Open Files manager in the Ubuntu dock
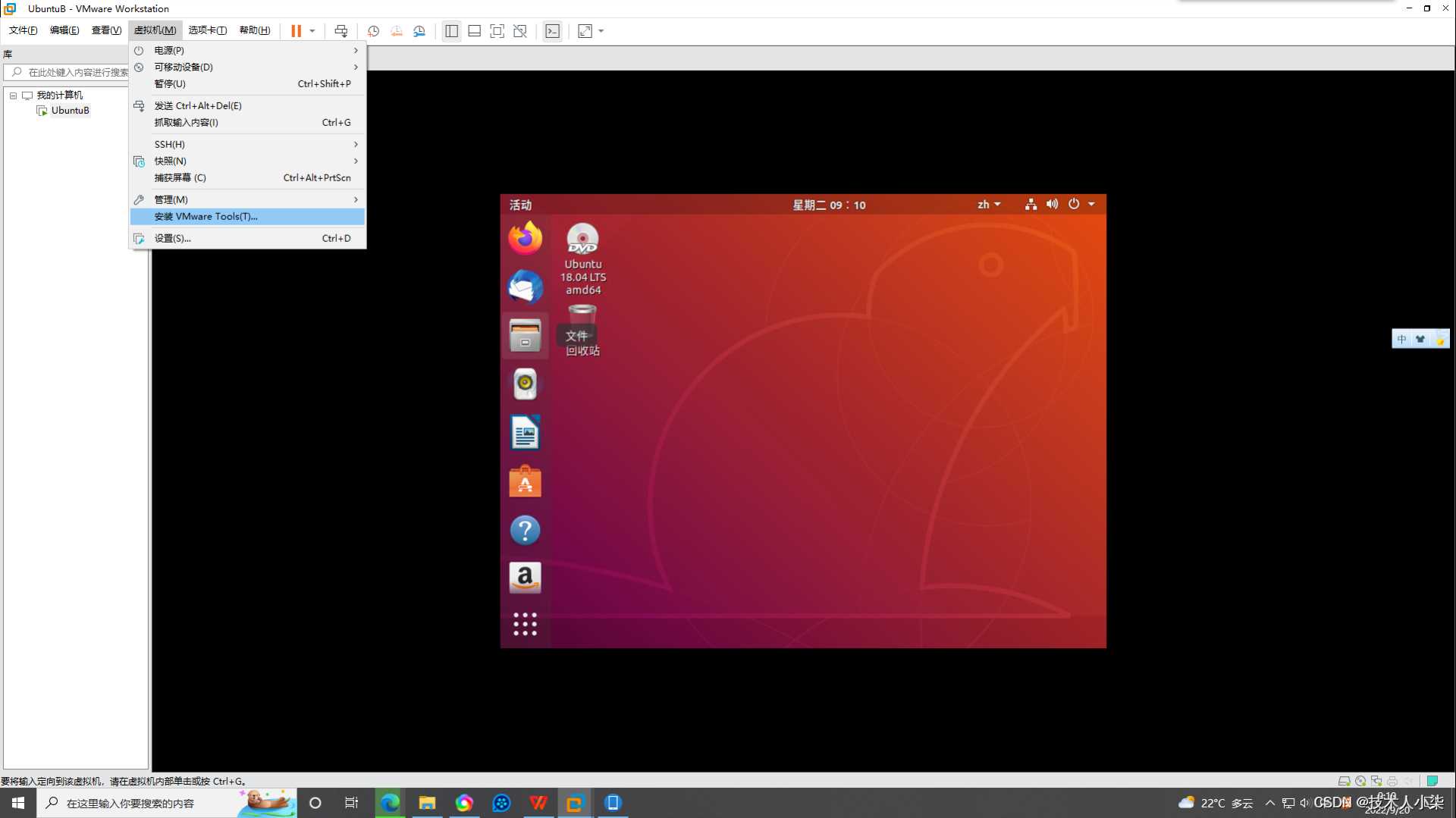Viewport: 1456px width, 818px height. (x=525, y=335)
